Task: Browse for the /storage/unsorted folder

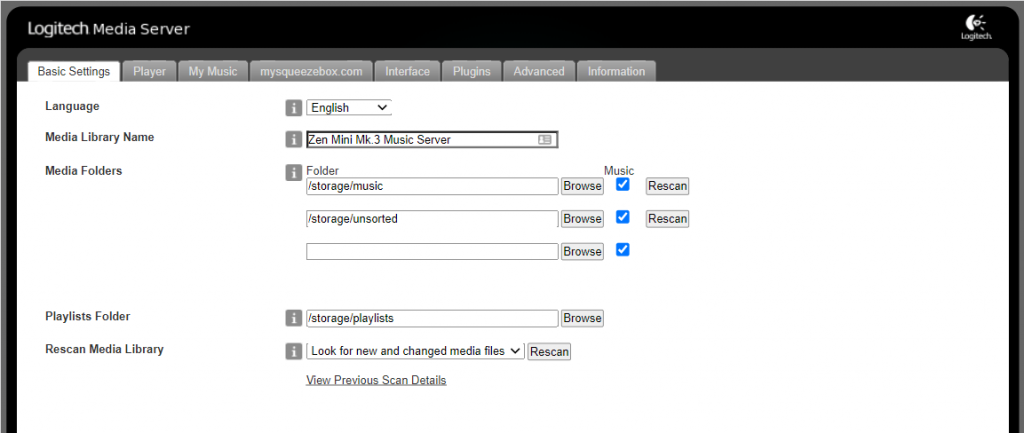Action: pyautogui.click(x=582, y=219)
